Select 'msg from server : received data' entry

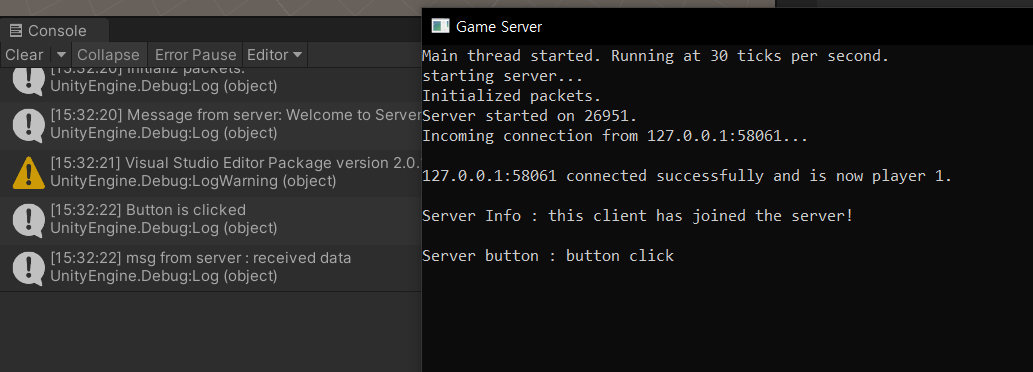point(211,268)
